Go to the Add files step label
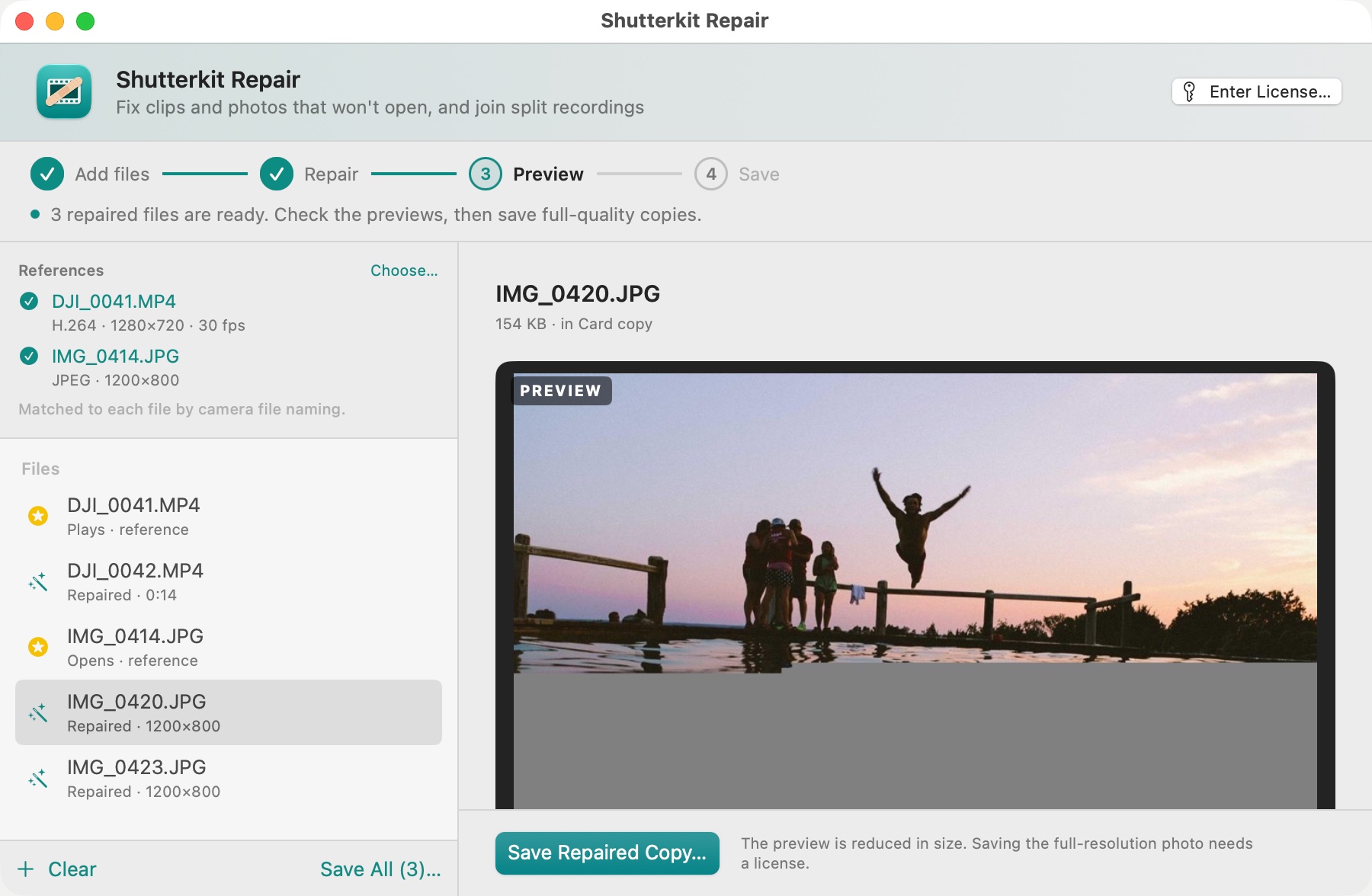Image resolution: width=1372 pixels, height=896 pixels. tap(112, 174)
